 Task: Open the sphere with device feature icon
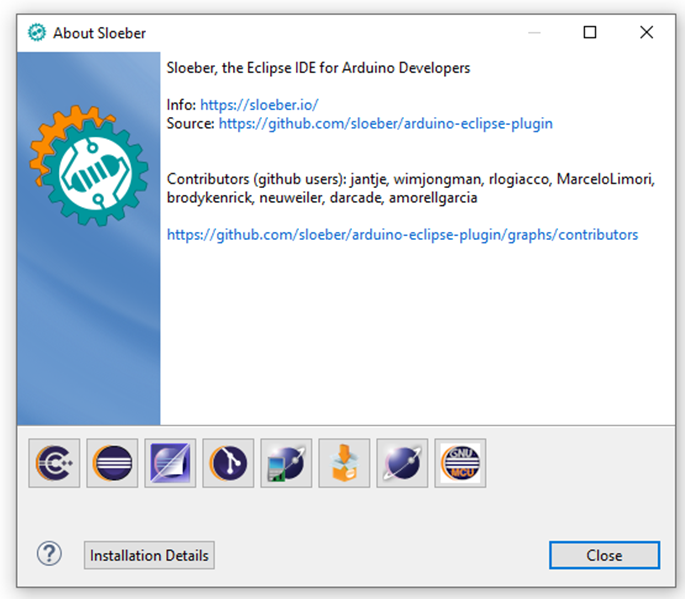click(x=286, y=463)
